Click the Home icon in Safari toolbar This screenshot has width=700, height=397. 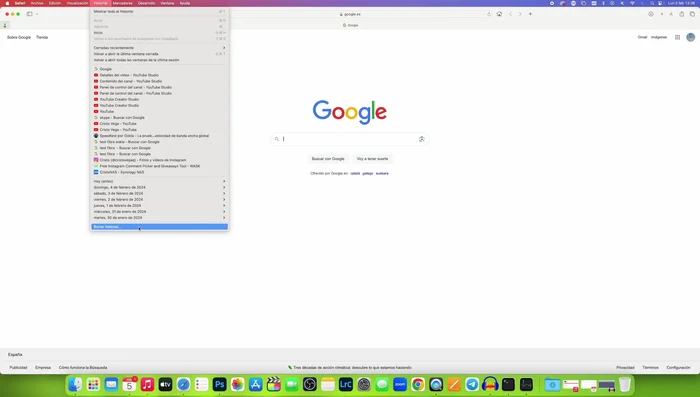(499, 14)
